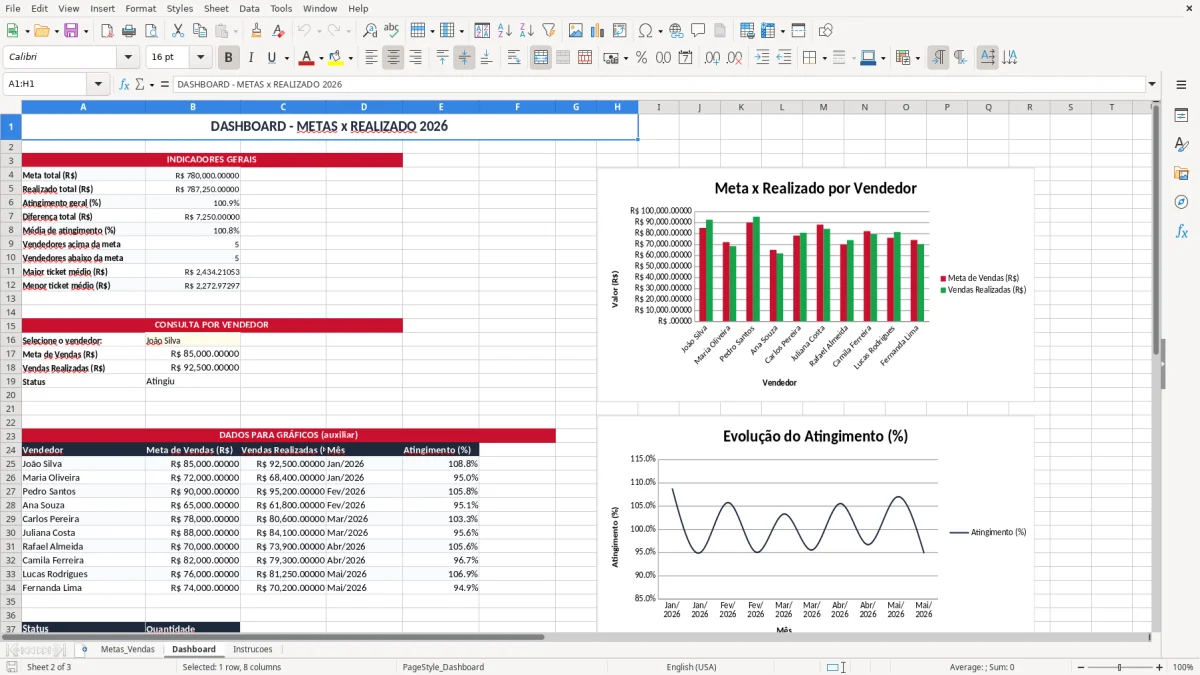Image resolution: width=1200 pixels, height=675 pixels.
Task: Open the Borders dropdown arrow
Action: (x=826, y=58)
